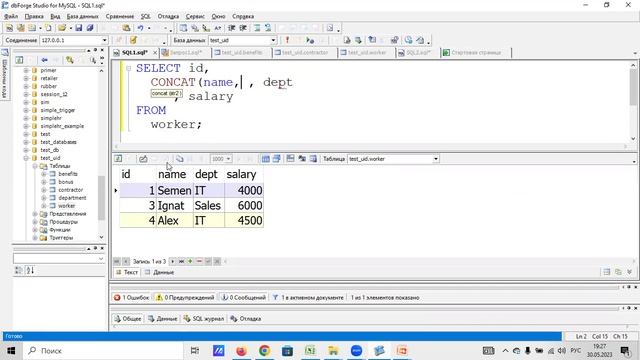Screen dimensions: 640x360
Task: Open the База данных menu
Action: pos(82,16)
